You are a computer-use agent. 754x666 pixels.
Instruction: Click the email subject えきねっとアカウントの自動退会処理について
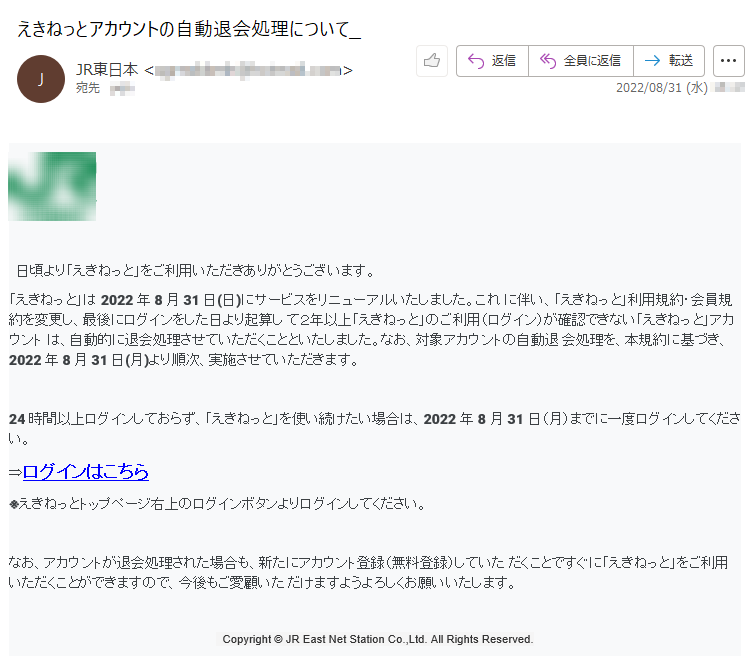[x=189, y=29]
